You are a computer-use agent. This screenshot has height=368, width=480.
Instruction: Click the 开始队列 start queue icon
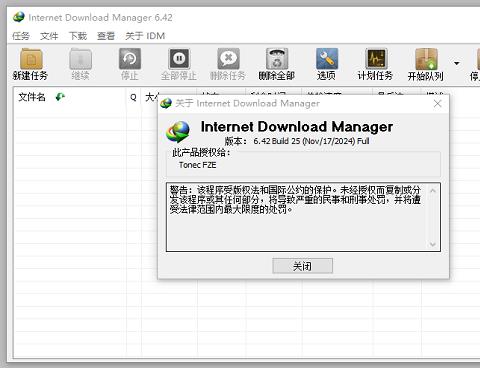coord(426,59)
